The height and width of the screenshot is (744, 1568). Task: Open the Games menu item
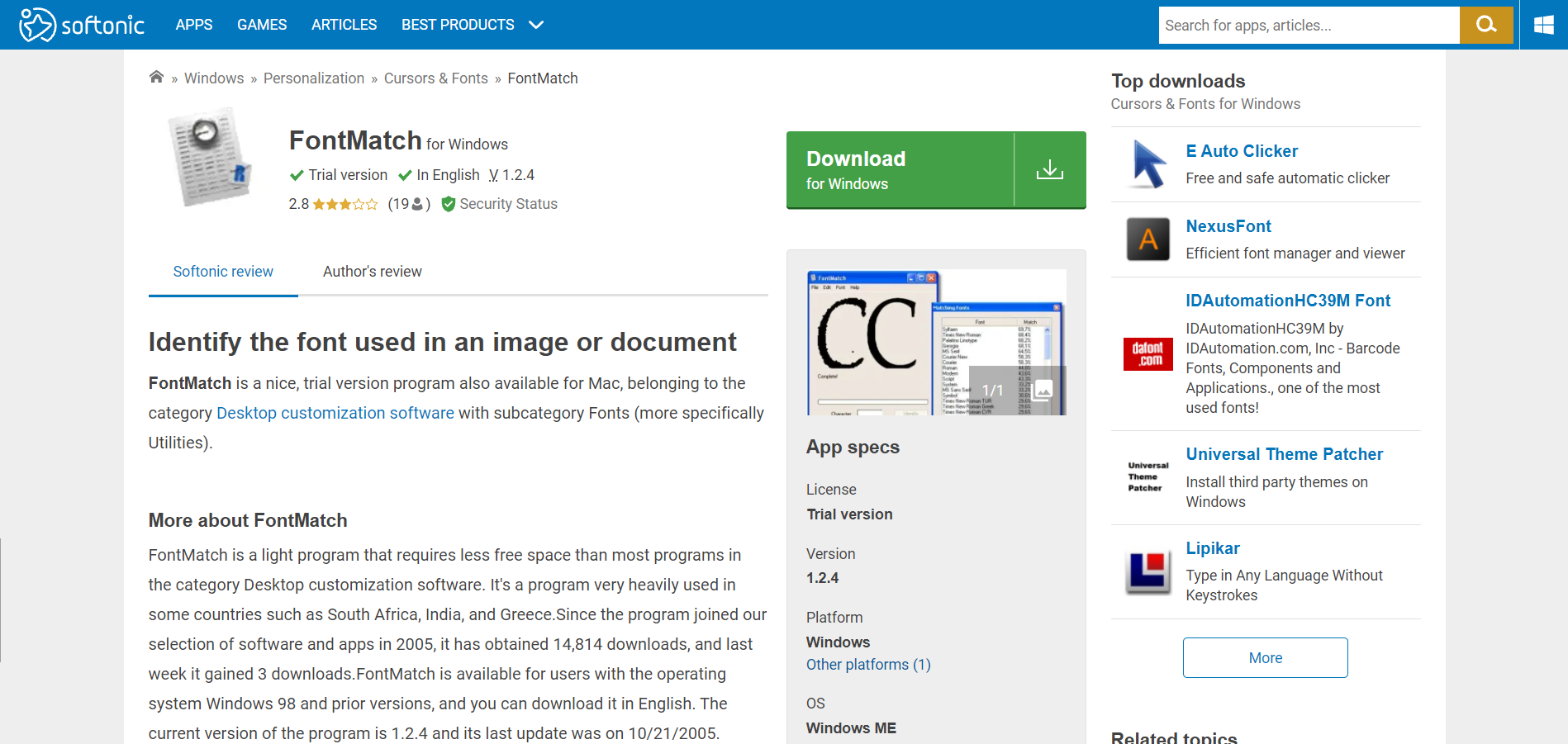pos(262,25)
